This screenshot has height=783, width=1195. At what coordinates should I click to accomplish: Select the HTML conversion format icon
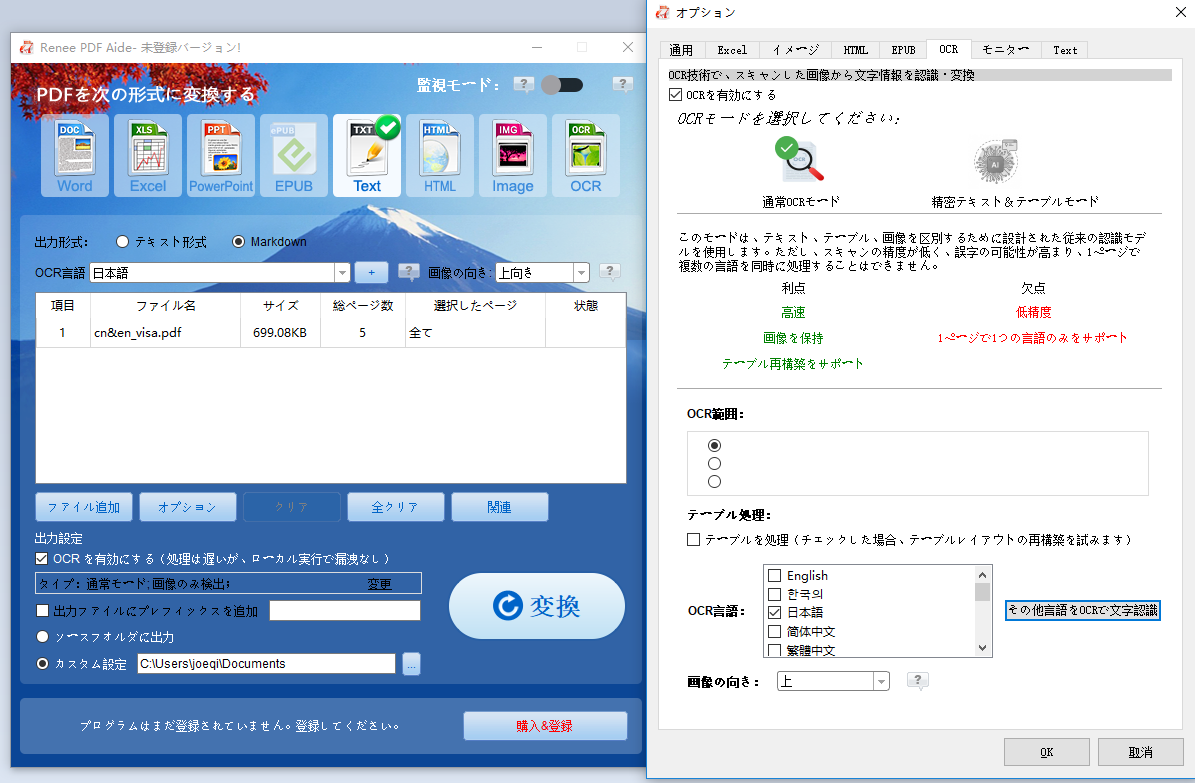coord(439,155)
